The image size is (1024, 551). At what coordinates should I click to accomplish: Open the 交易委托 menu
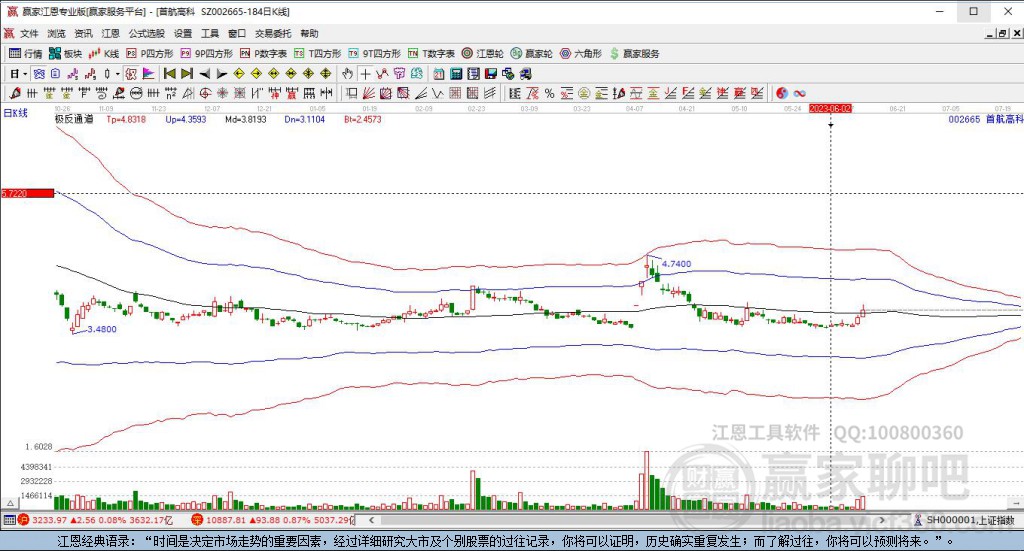[273, 33]
